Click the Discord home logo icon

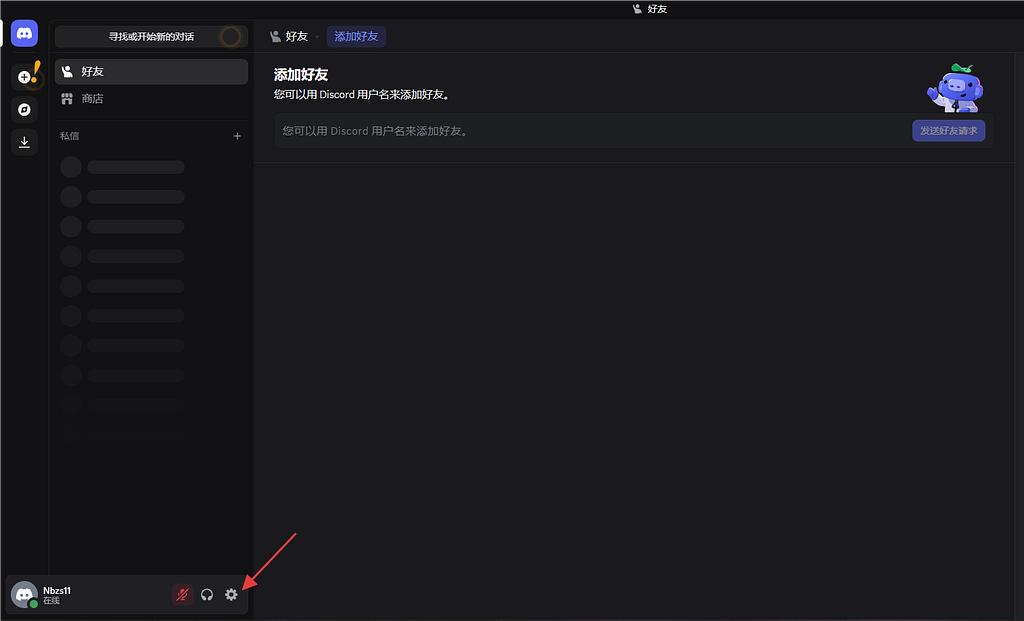coord(24,33)
